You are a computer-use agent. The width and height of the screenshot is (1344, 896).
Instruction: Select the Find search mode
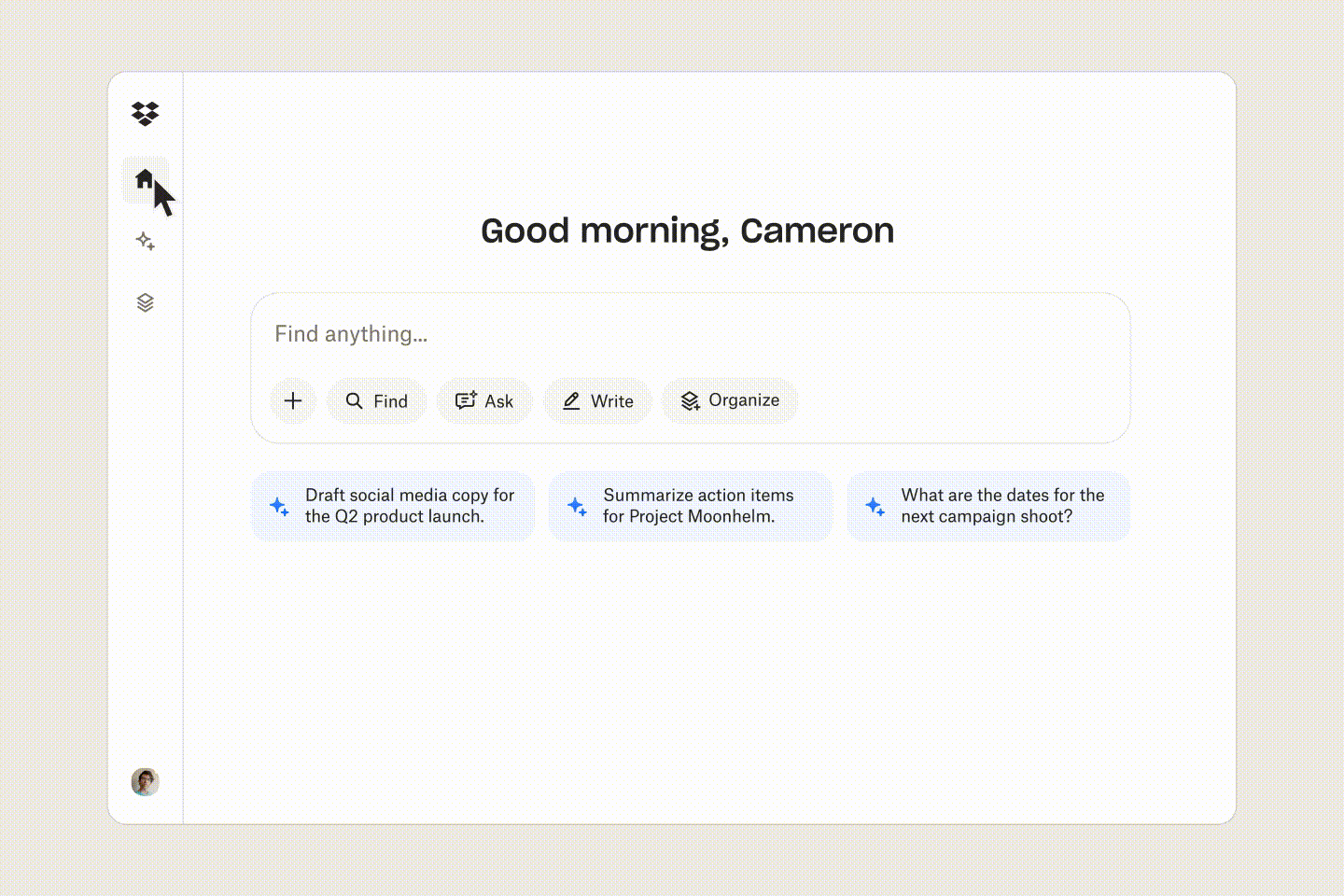[376, 400]
